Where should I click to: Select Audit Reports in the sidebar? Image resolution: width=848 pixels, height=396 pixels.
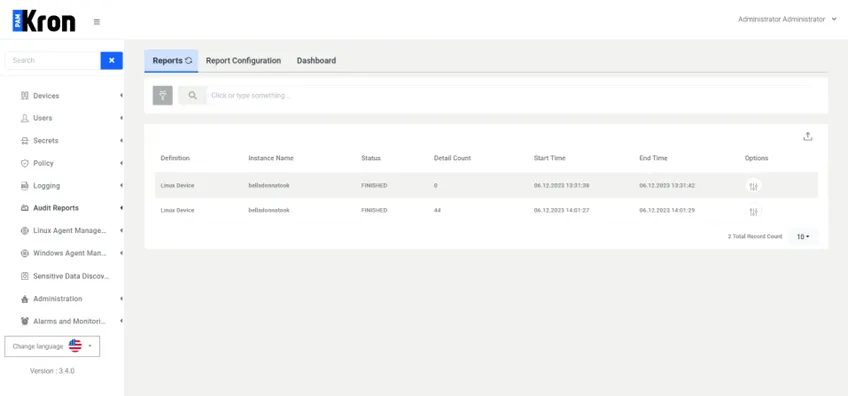click(56, 208)
